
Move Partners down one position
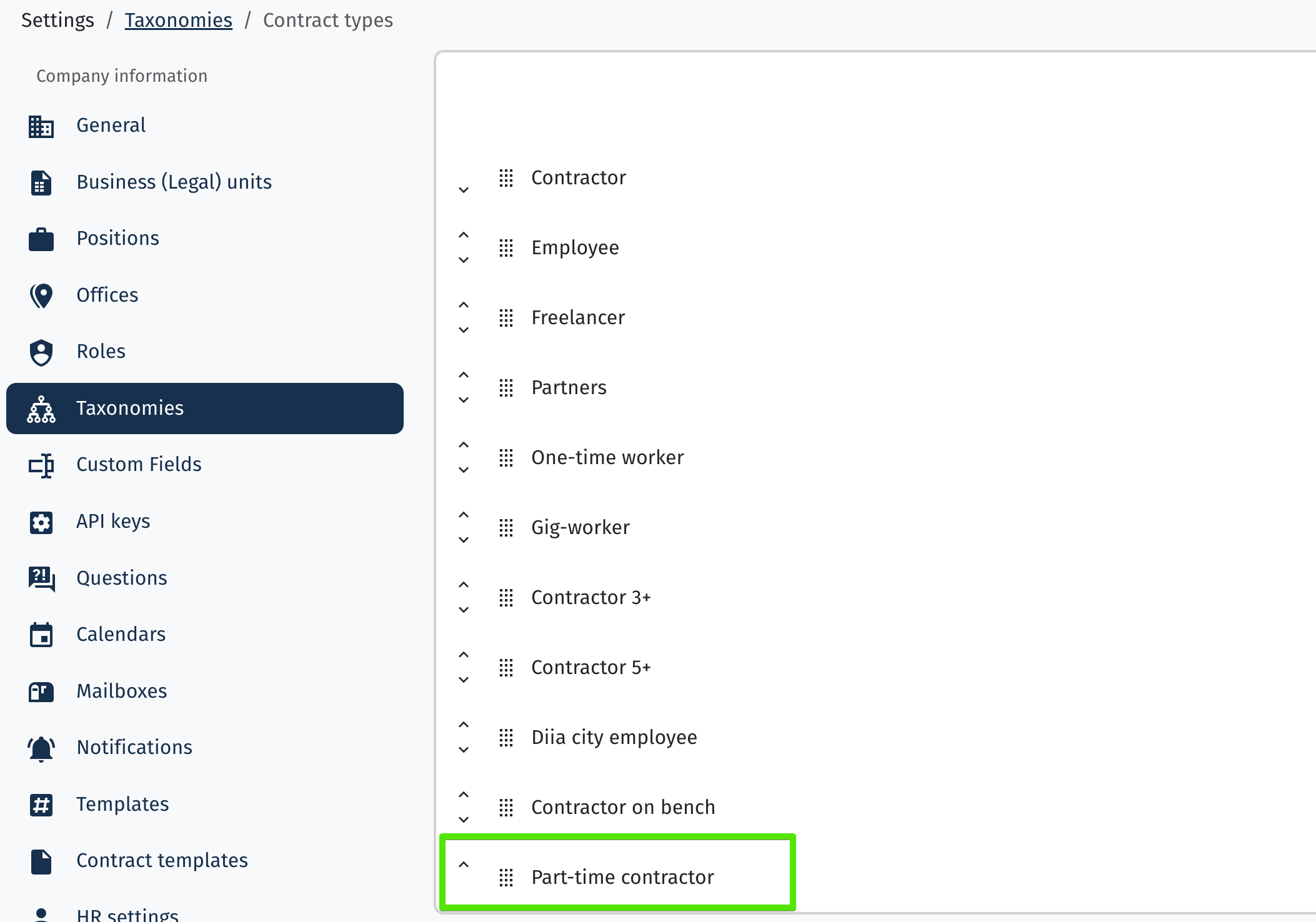pos(464,400)
